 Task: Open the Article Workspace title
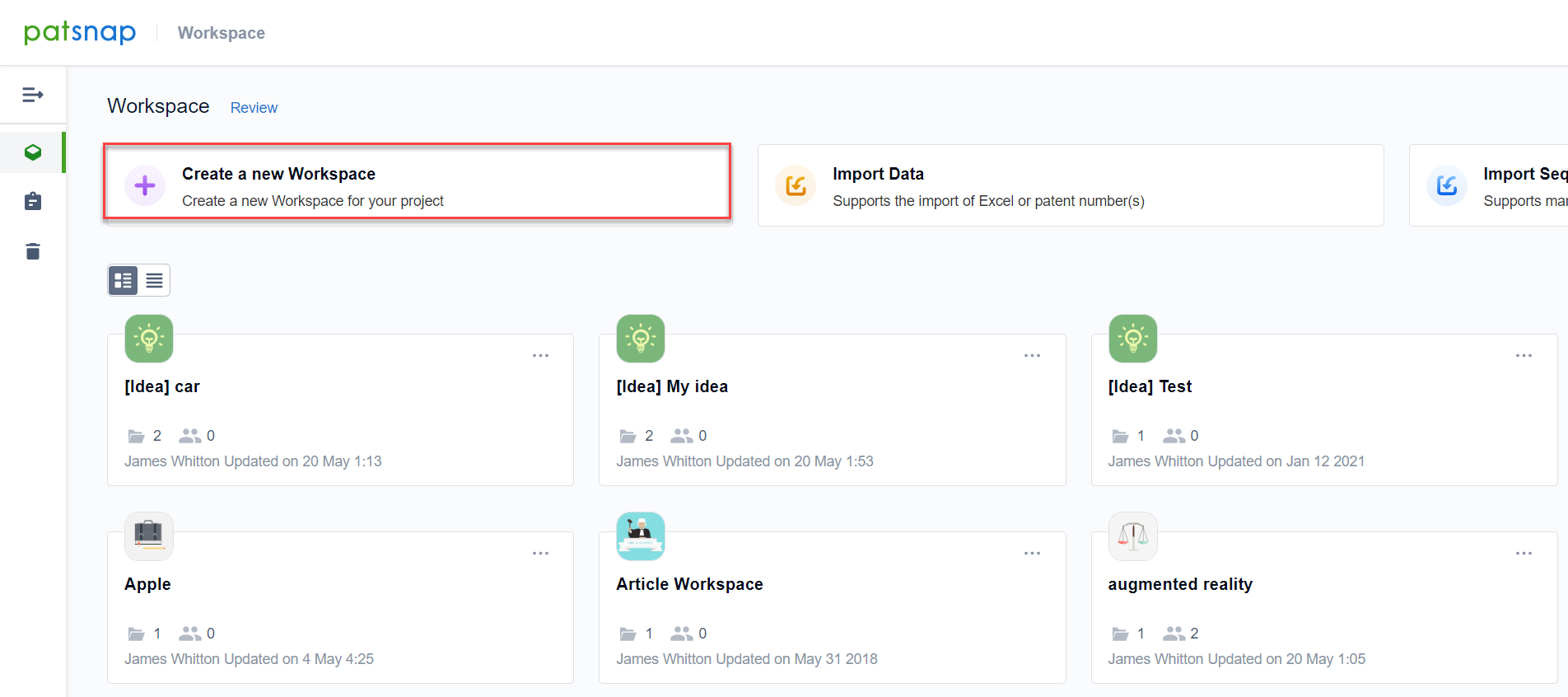click(689, 584)
